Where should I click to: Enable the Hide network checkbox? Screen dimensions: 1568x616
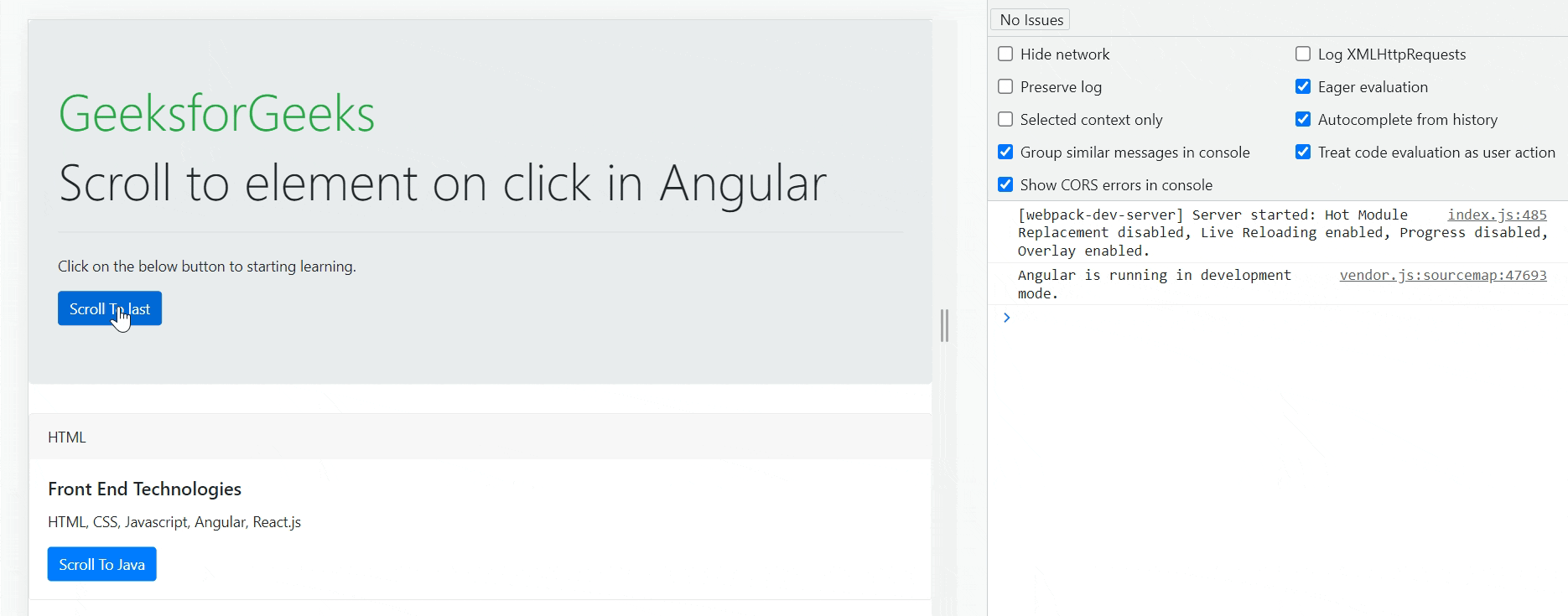(x=1005, y=54)
